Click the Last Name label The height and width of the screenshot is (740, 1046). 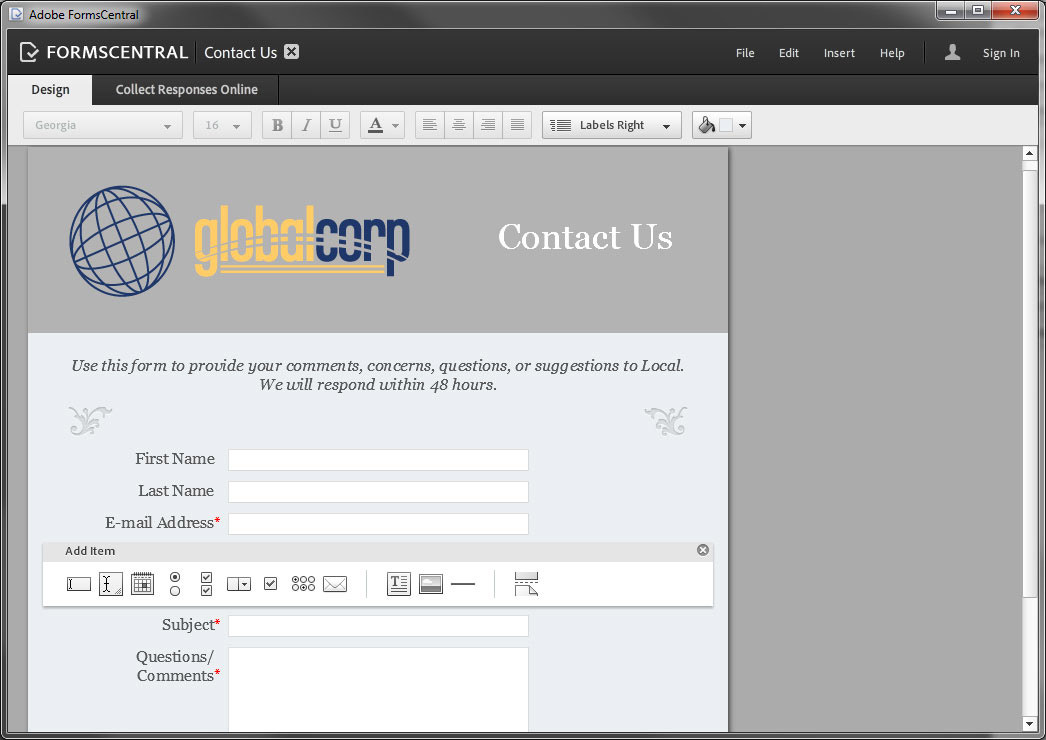click(176, 490)
